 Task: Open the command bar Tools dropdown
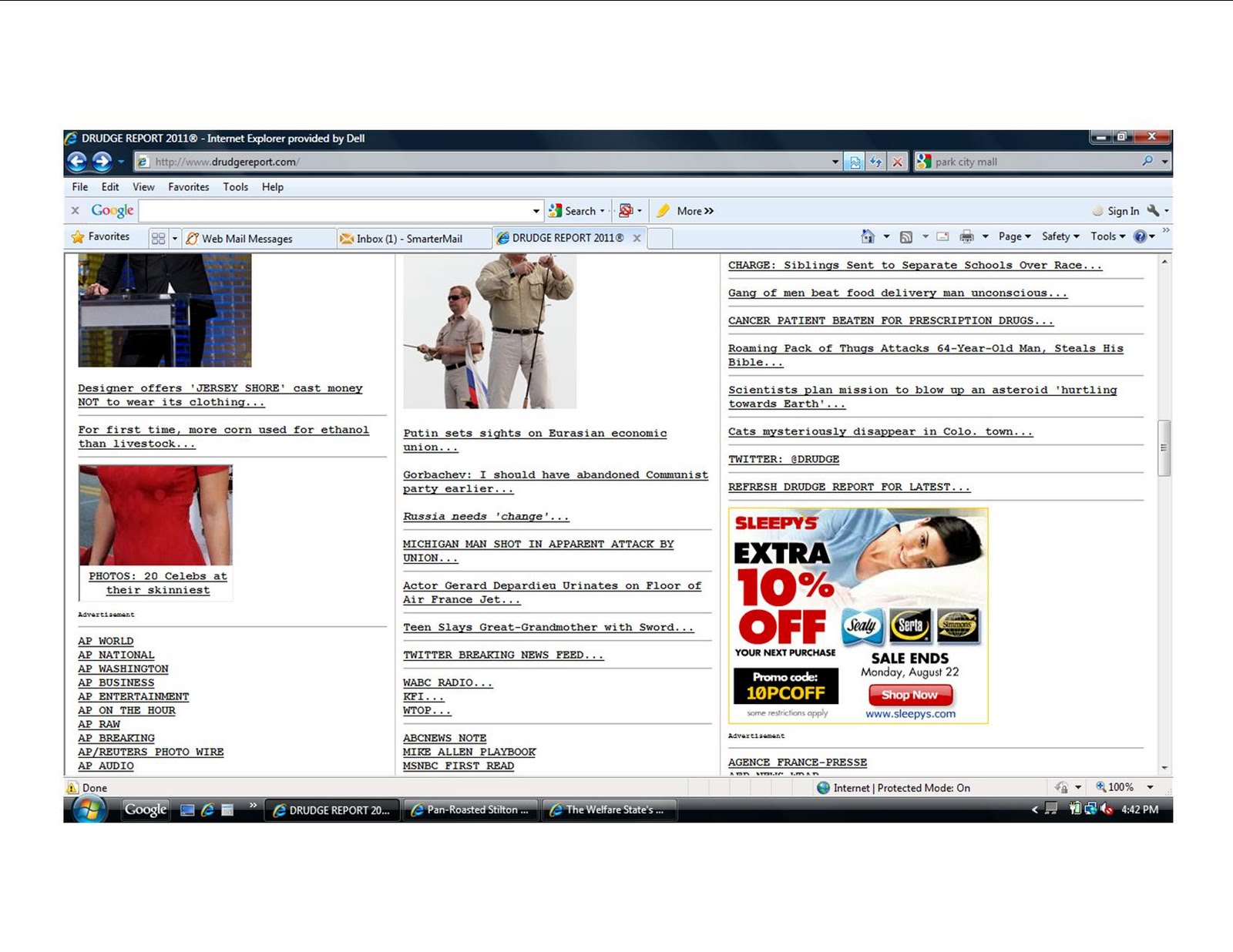pos(1108,236)
